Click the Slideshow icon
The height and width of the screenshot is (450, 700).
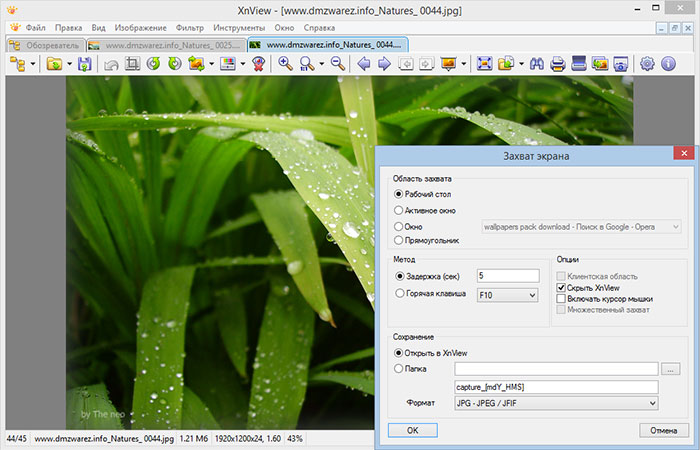[x=448, y=64]
